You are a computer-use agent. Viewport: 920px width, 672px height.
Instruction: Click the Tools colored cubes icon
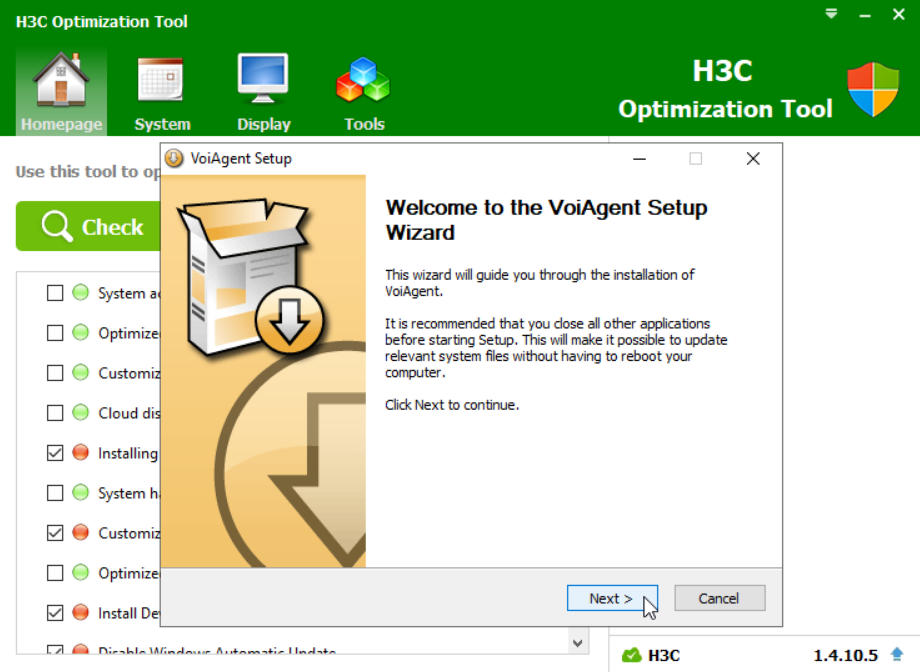click(363, 79)
